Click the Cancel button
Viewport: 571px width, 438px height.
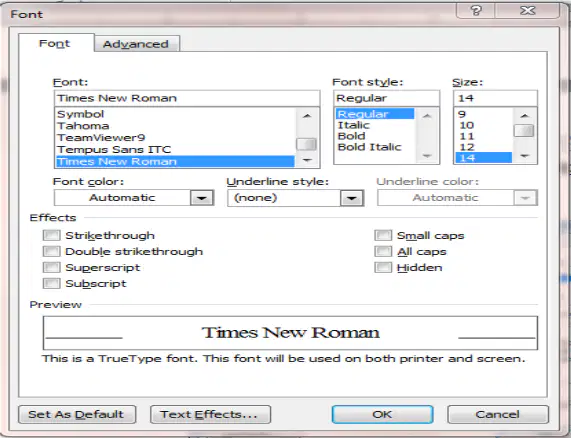[x=498, y=415]
